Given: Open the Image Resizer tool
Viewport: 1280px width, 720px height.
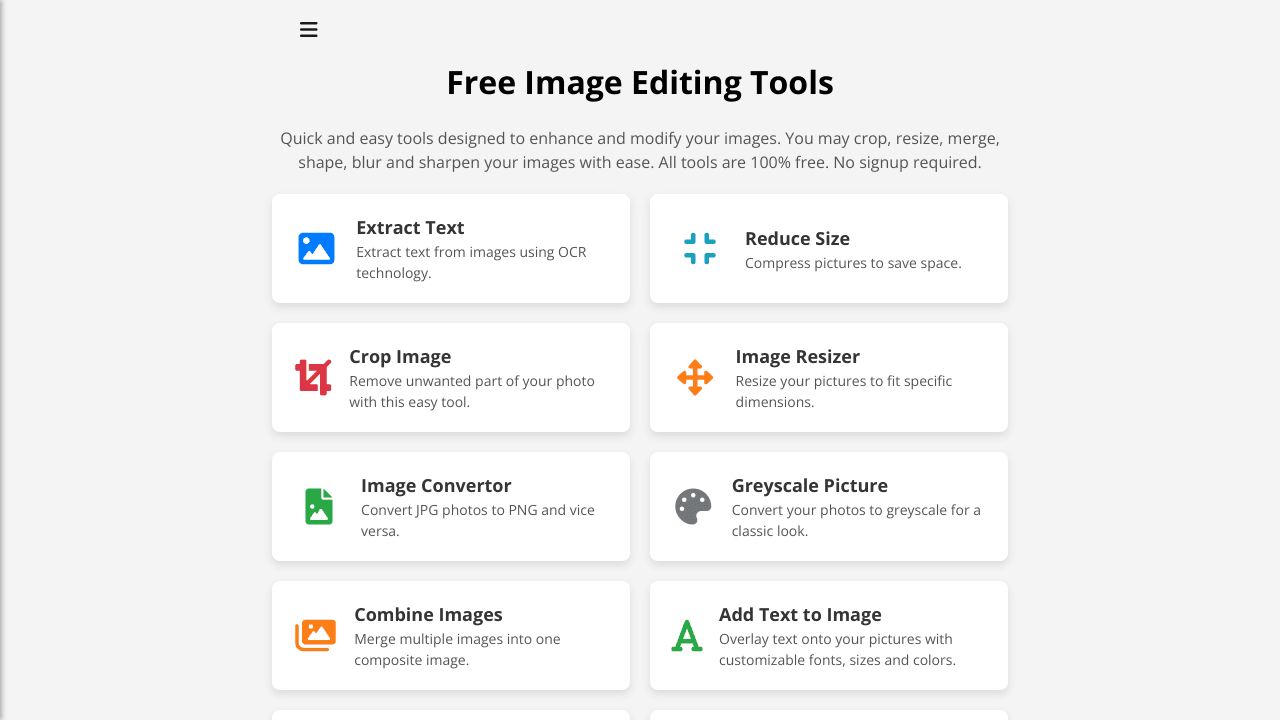Looking at the screenshot, I should click(x=828, y=377).
